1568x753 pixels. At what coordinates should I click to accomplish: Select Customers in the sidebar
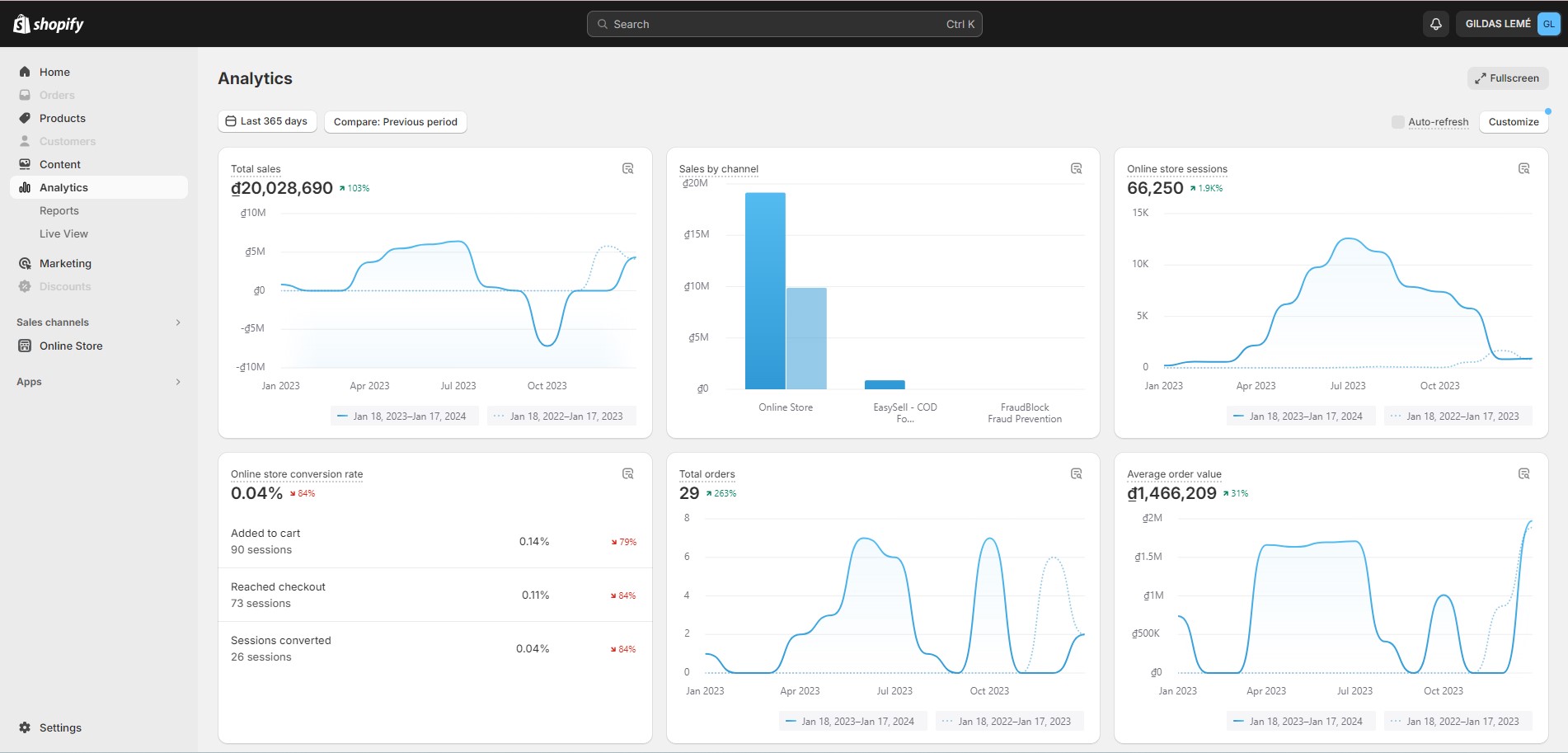[68, 141]
